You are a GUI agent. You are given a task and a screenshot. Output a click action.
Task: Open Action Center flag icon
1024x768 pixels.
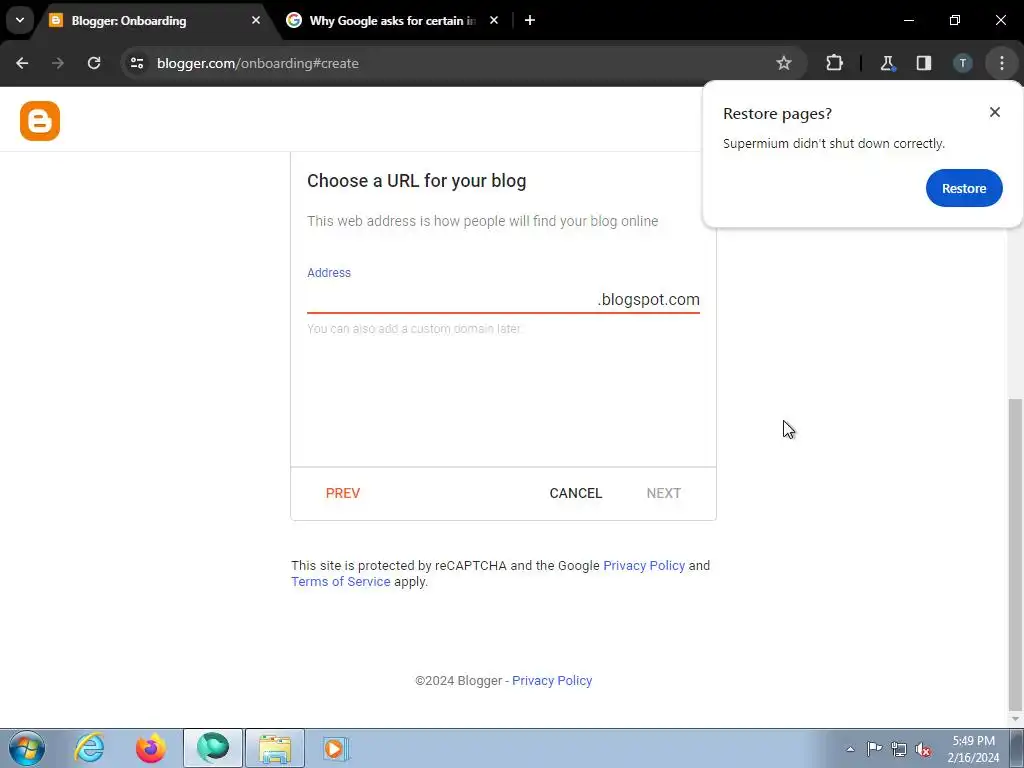(x=874, y=749)
